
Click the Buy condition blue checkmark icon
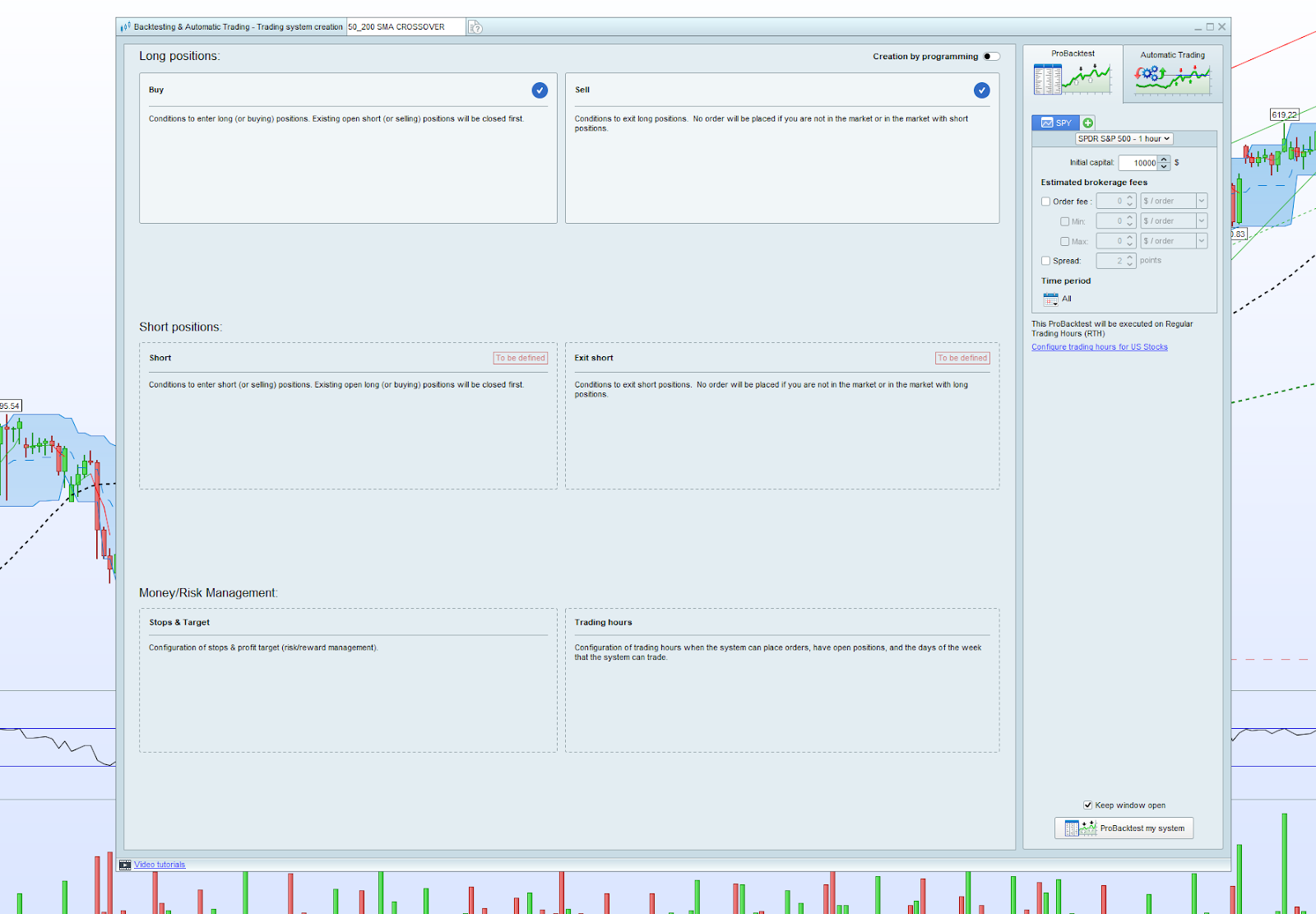point(540,90)
